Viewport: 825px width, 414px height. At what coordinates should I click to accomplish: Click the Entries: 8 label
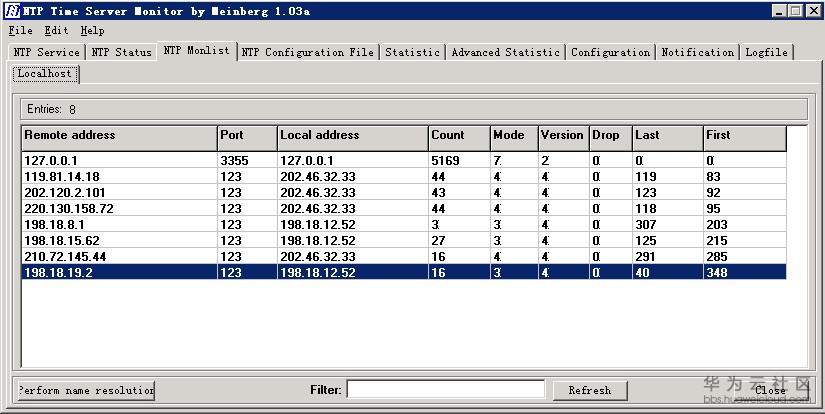pyautogui.click(x=51, y=109)
